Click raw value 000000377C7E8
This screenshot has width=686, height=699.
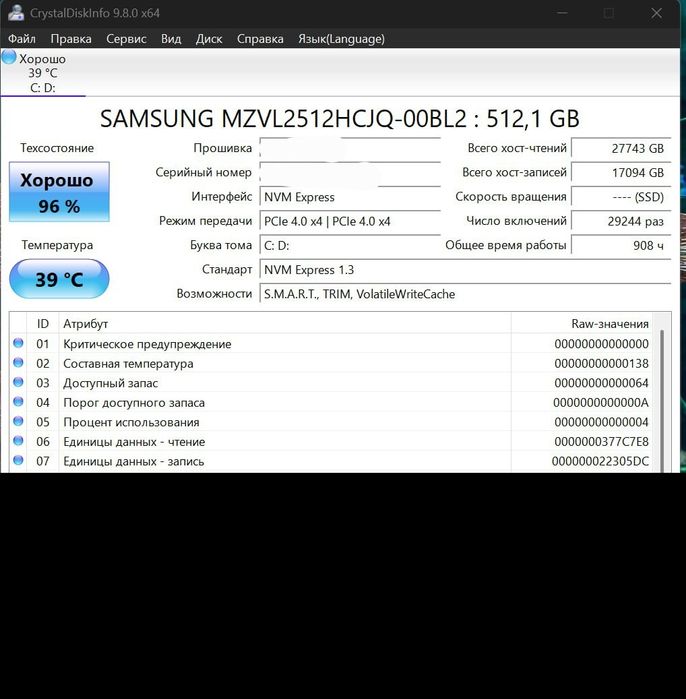[601, 442]
